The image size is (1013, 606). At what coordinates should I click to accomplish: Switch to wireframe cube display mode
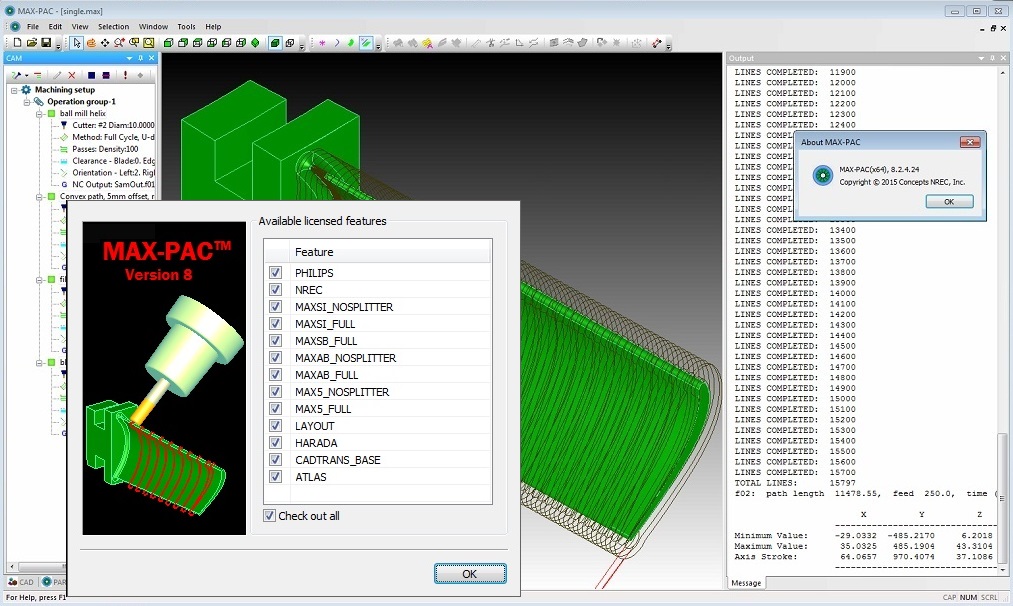(x=290, y=43)
